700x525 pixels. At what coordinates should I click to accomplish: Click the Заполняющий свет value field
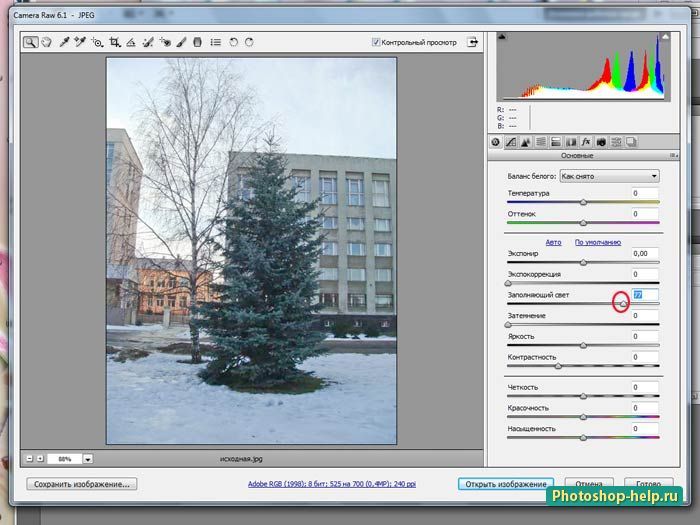point(645,295)
